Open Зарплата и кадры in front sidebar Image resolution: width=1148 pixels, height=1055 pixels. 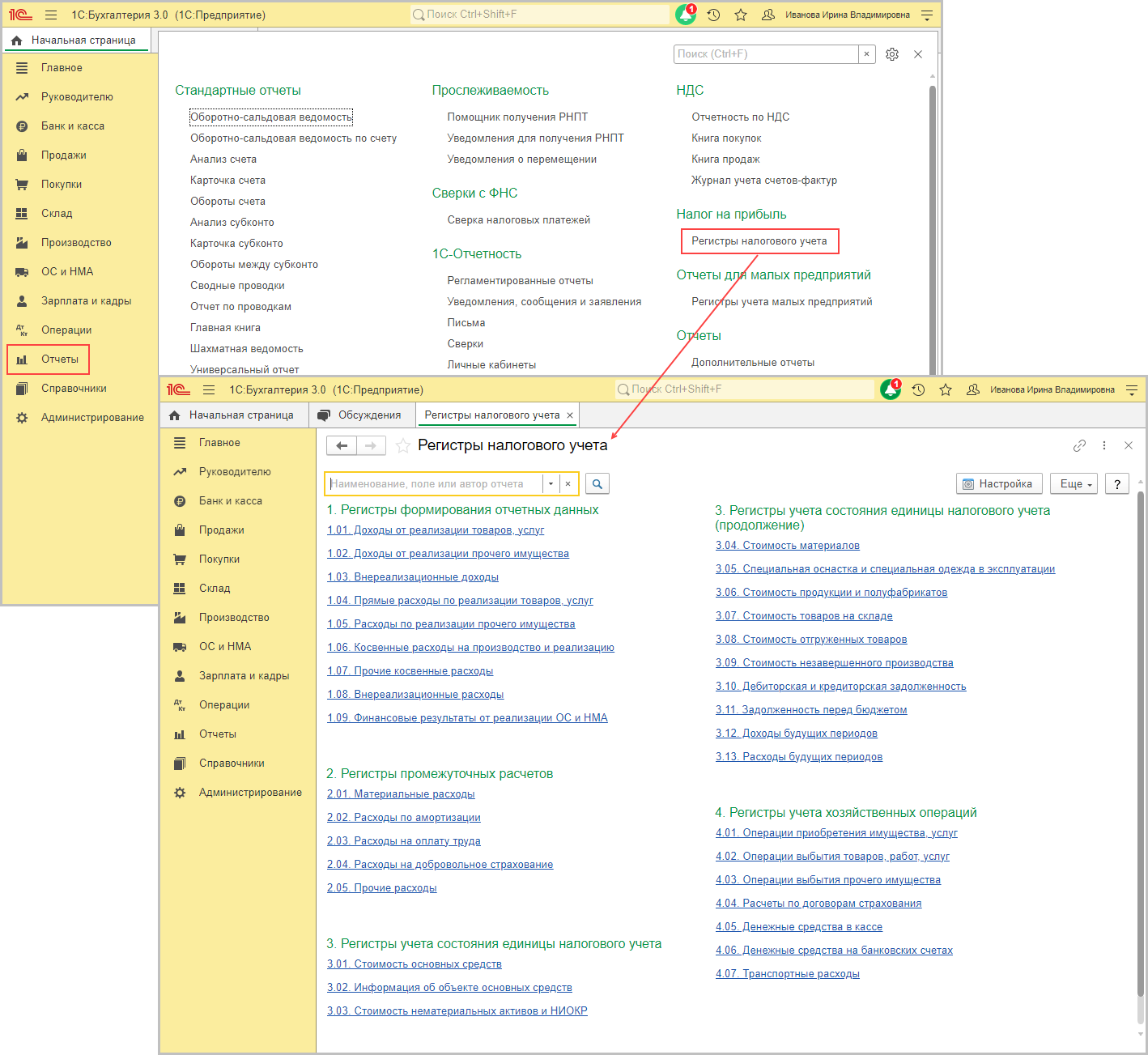pos(244,675)
